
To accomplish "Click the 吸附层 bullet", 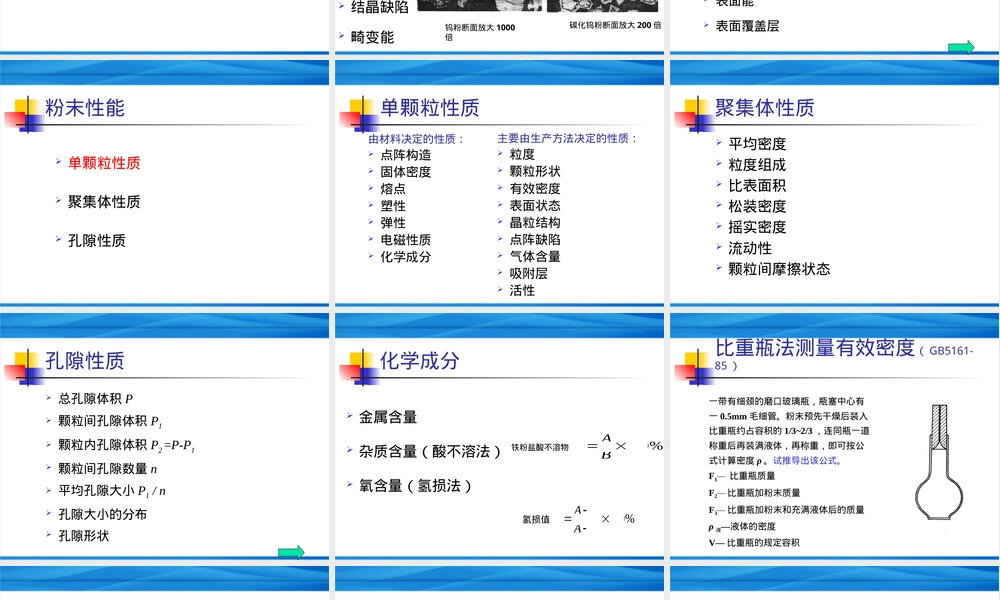I will pyautogui.click(x=528, y=274).
